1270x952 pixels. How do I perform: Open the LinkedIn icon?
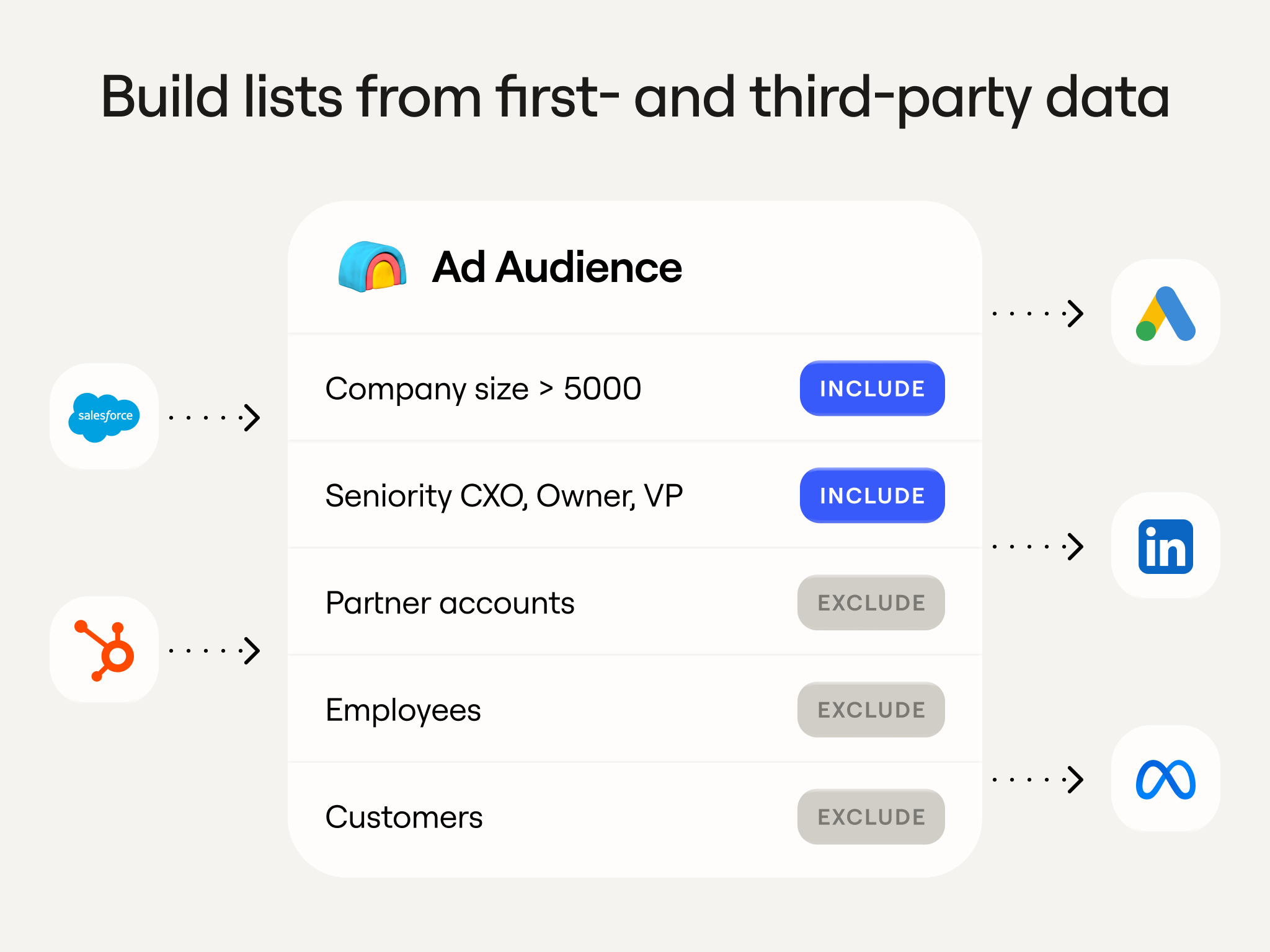coord(1166,546)
